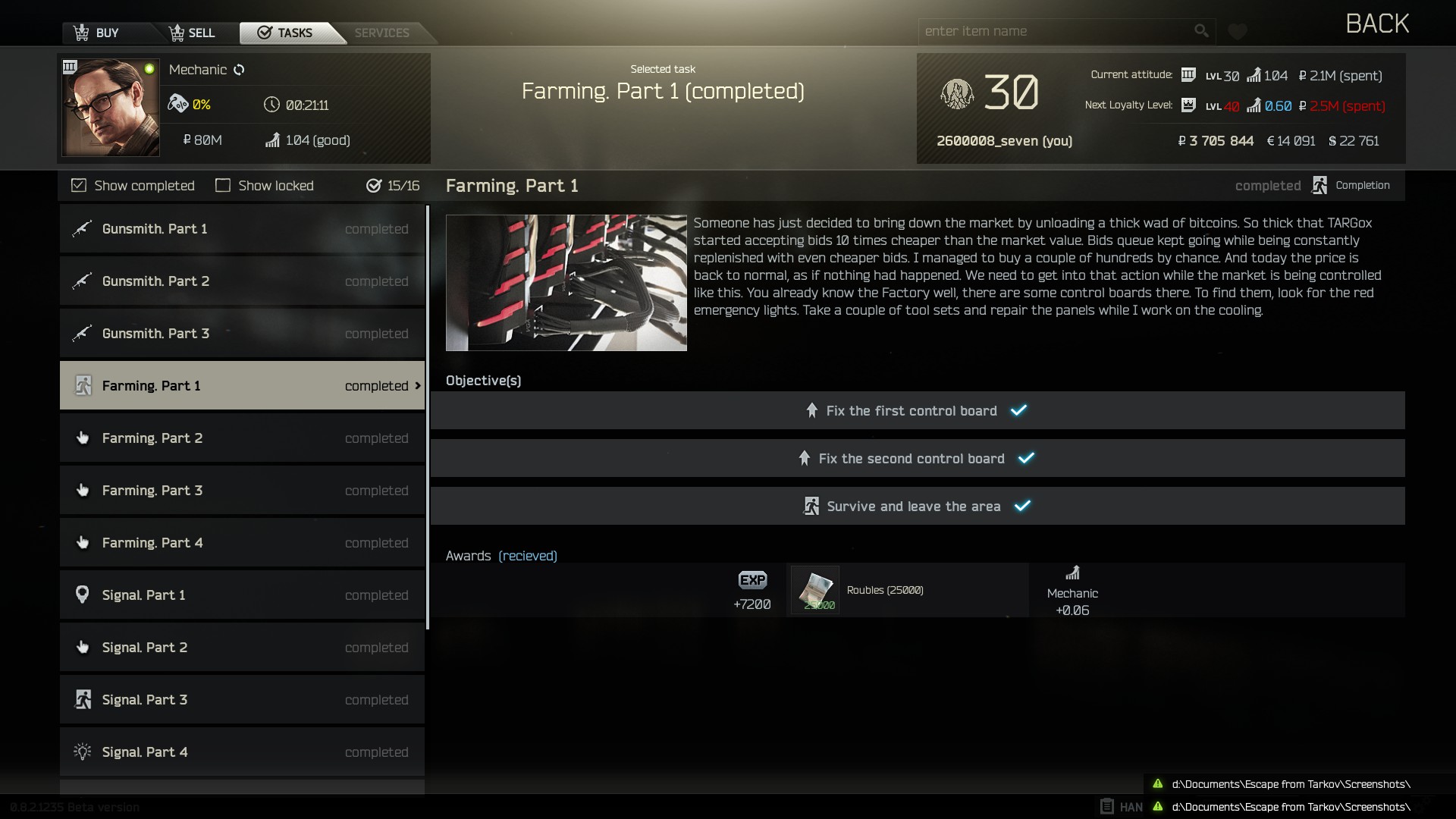Click the task list scrollbar
1456x819 pixels.
pos(428,417)
